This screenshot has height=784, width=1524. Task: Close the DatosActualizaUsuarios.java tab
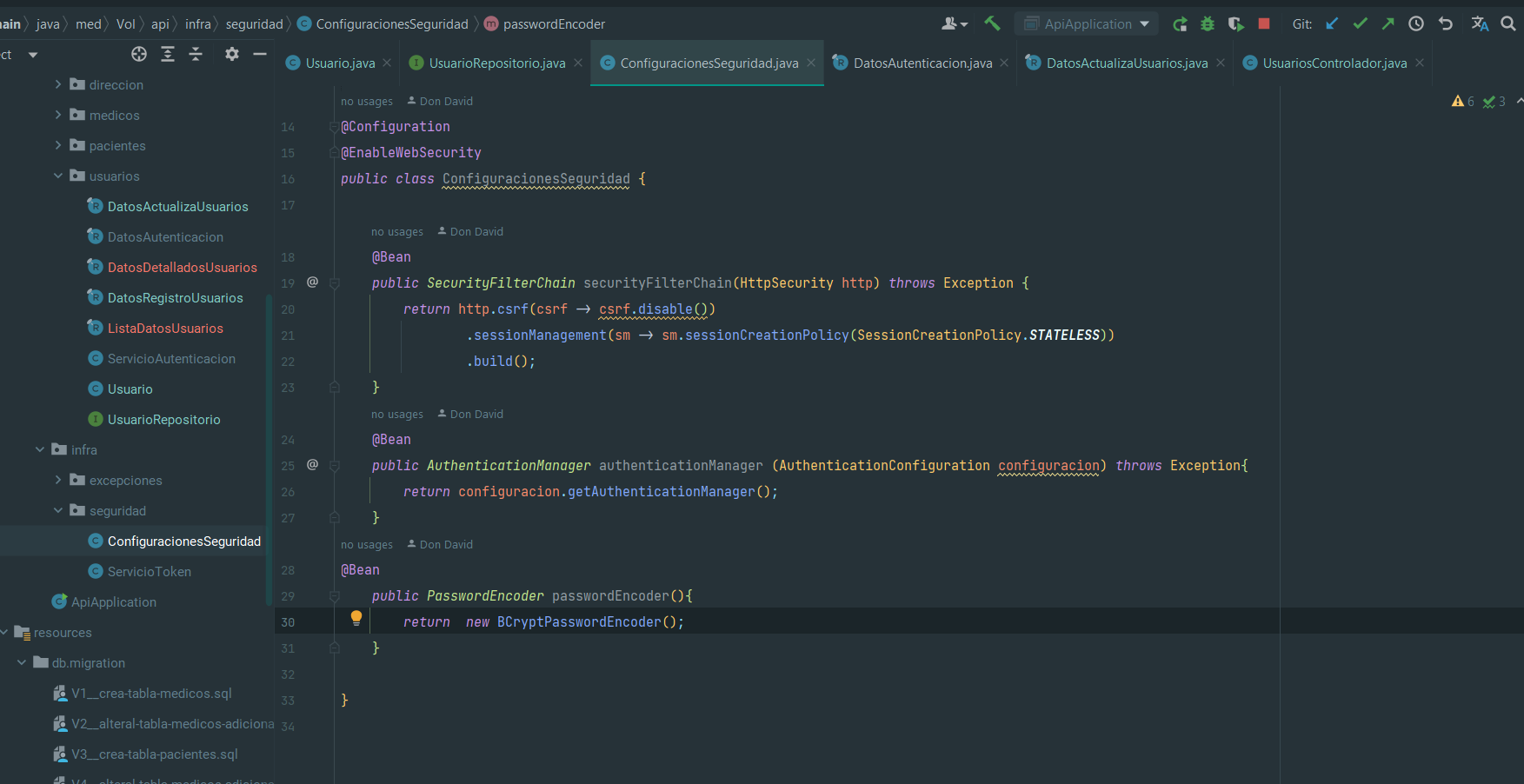(x=1221, y=63)
